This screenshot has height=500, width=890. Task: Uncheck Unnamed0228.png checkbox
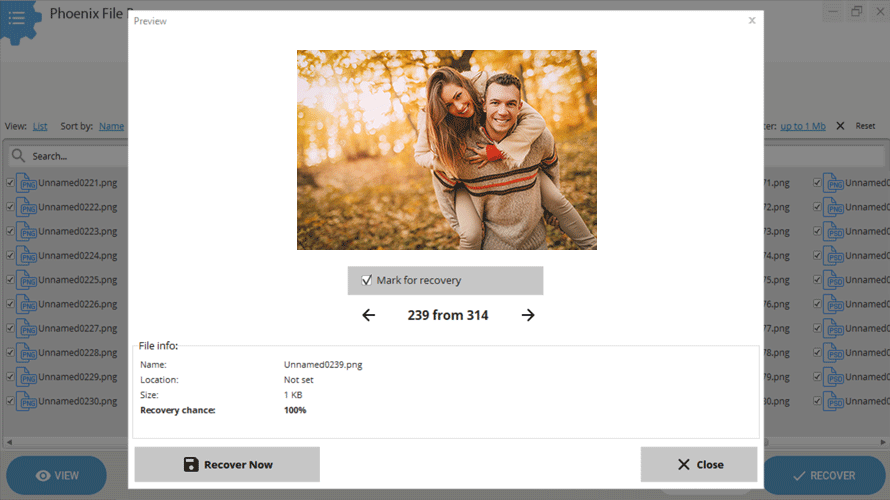tap(10, 352)
